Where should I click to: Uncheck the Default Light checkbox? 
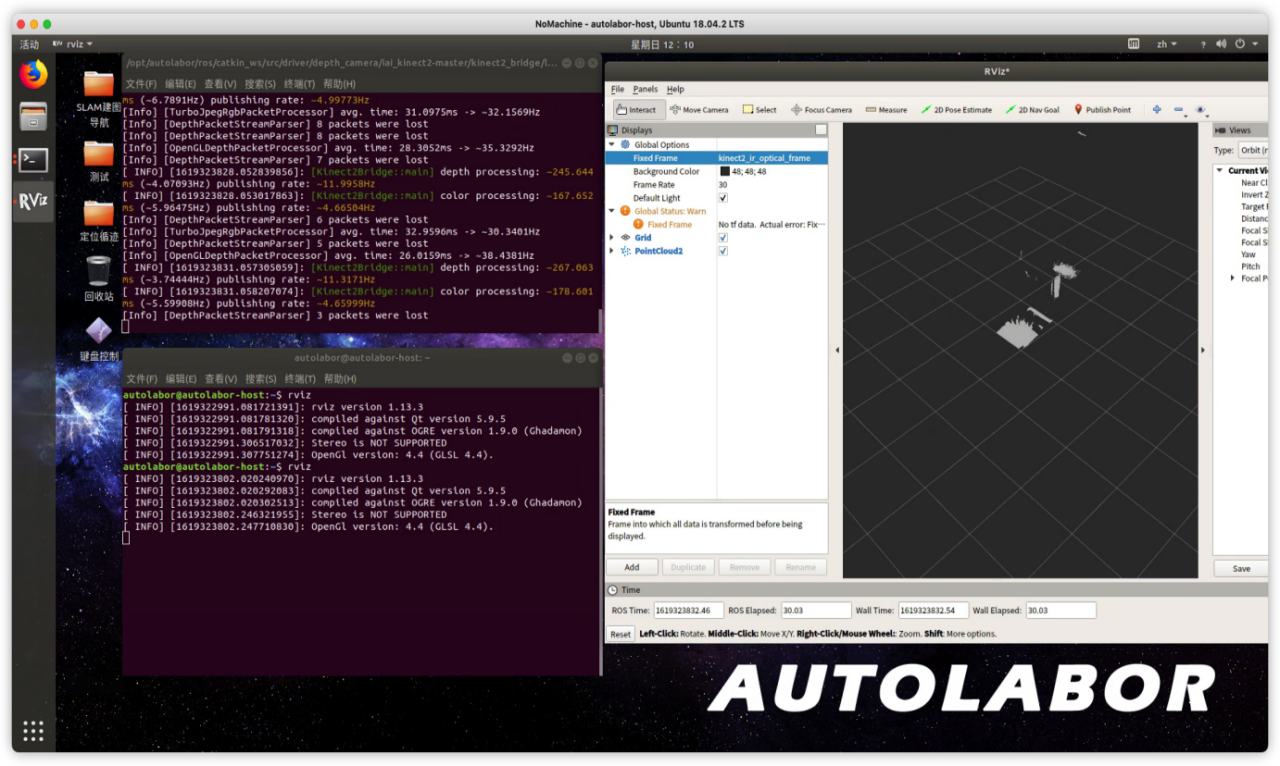[x=723, y=198]
